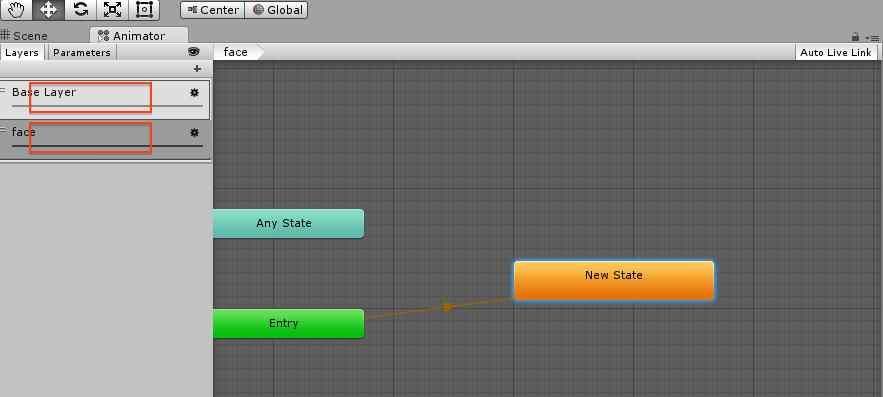Grab the Base Layer drag handle
883x397 pixels.
pos(3,91)
